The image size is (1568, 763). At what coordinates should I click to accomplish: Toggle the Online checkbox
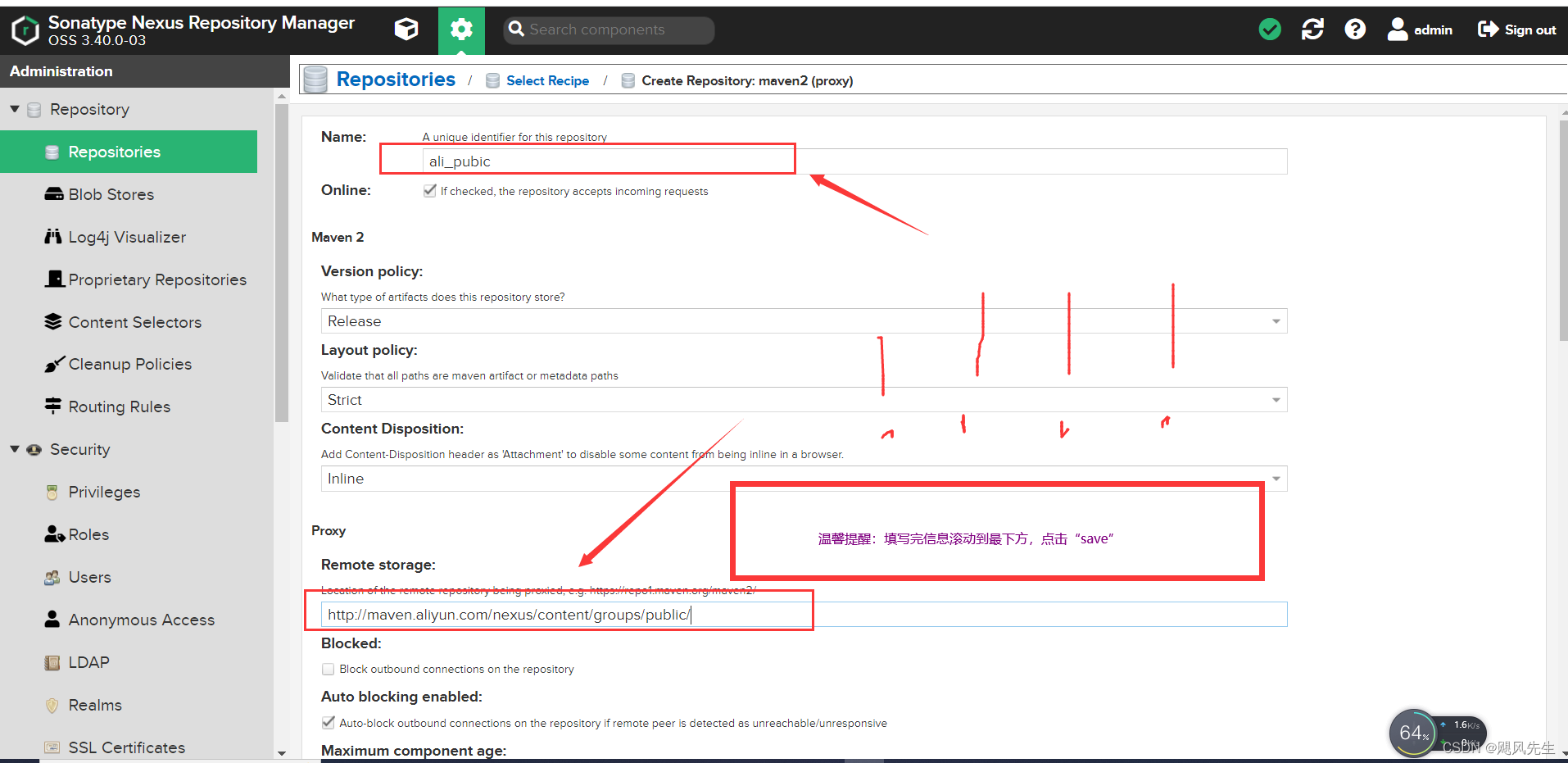429,191
